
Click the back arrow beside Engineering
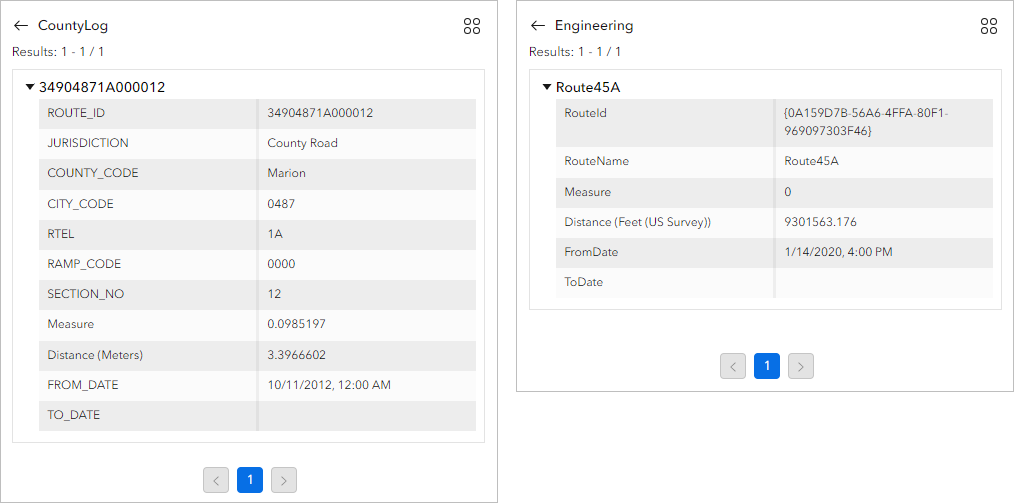click(538, 26)
